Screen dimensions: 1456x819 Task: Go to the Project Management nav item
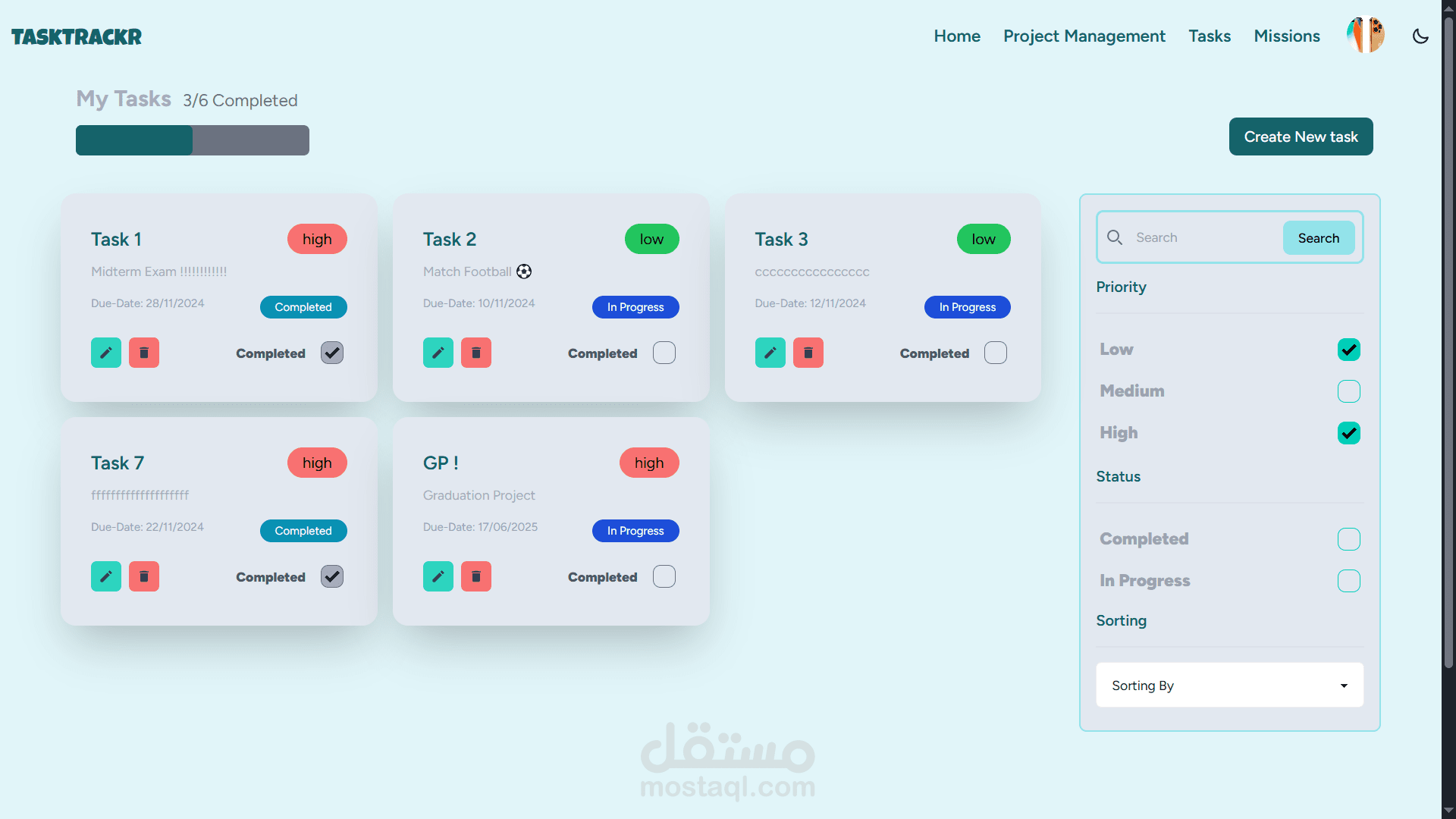1084,36
